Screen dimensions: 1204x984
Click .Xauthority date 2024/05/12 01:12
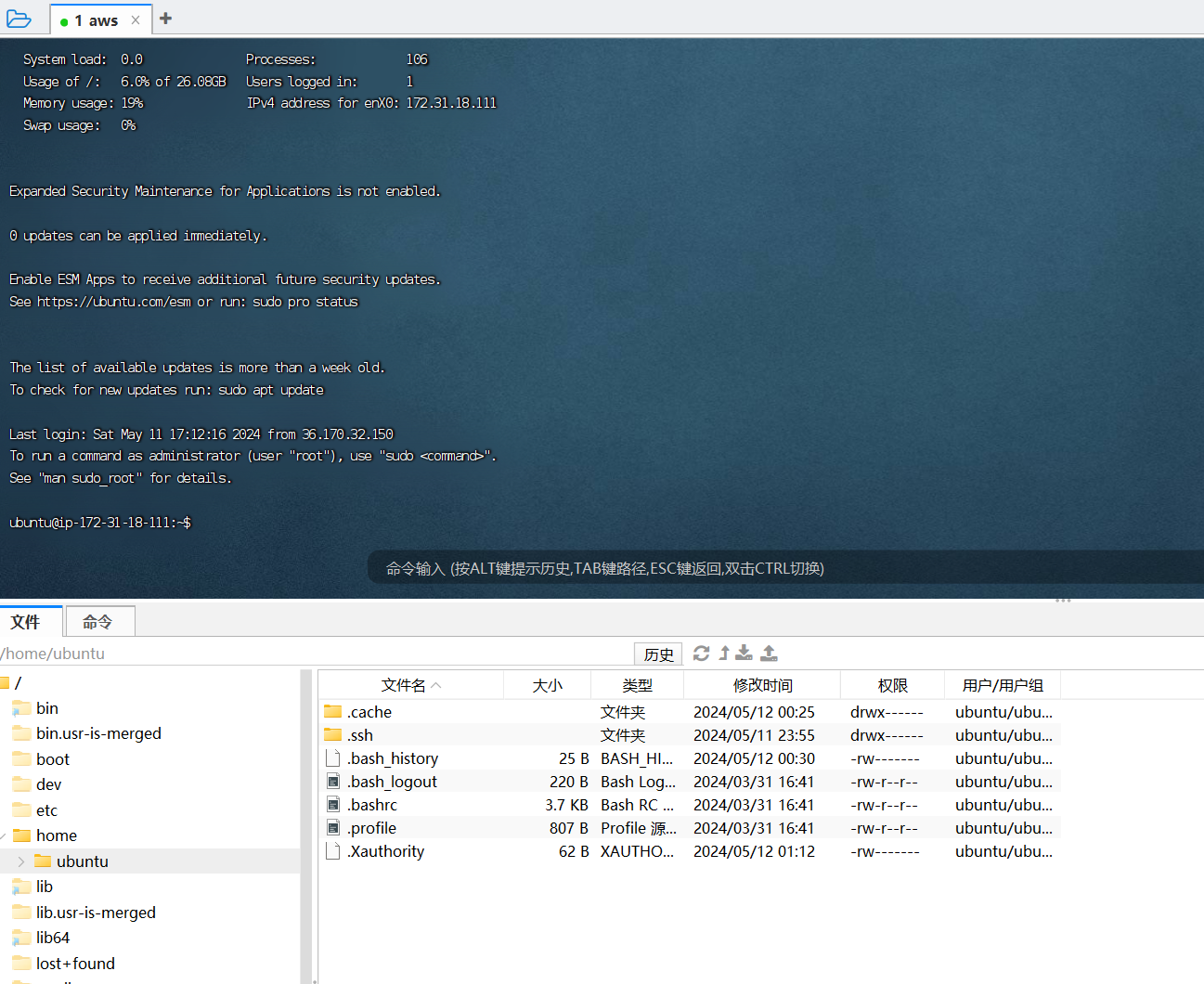(x=754, y=851)
